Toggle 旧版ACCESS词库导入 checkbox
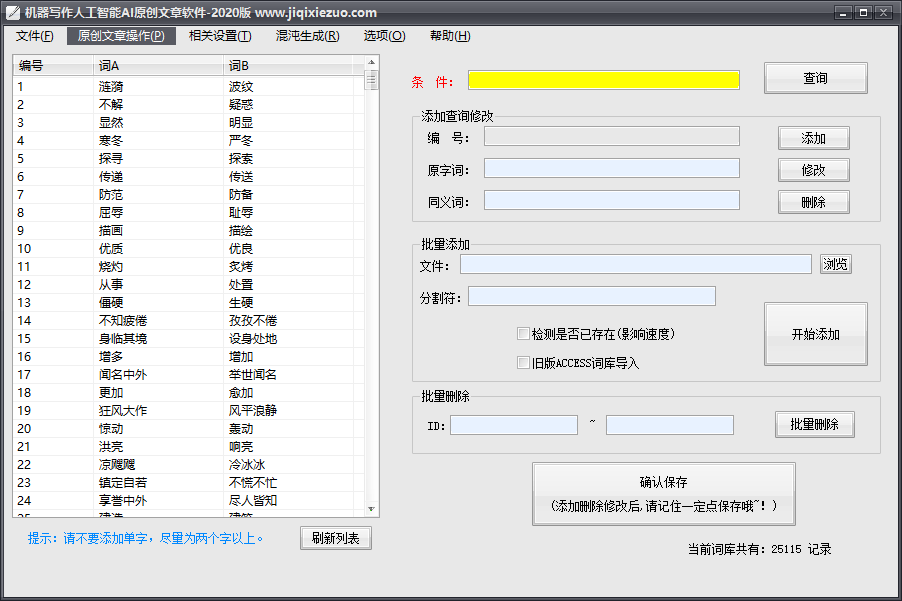Image resolution: width=902 pixels, height=601 pixels. (x=523, y=363)
